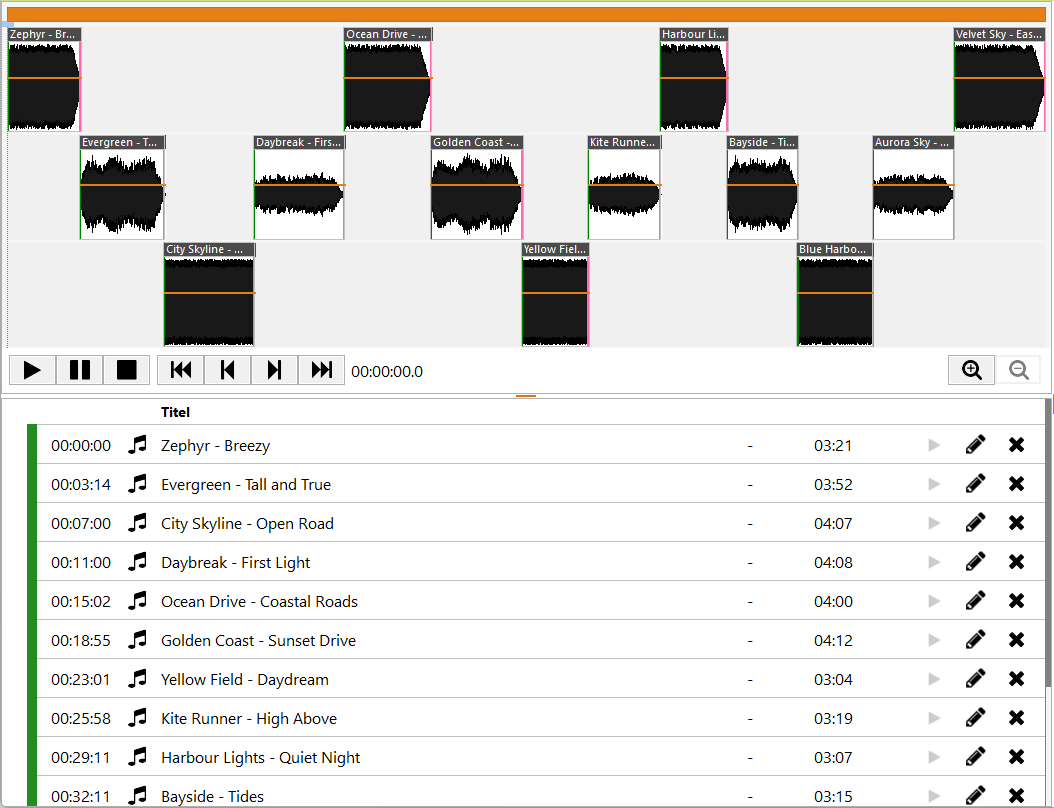Screen dimensions: 1054x808
Task: Select the Zephyr clip in the timeline
Action: [44, 79]
